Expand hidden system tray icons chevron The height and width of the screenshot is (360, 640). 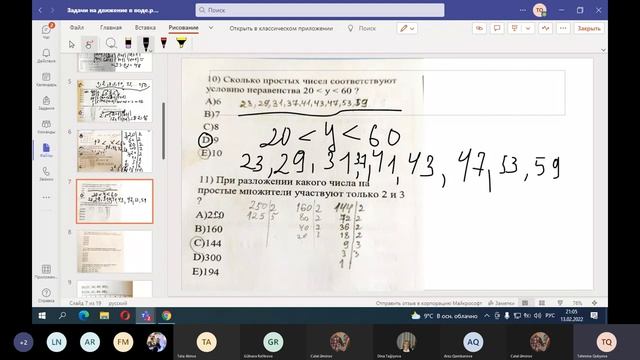point(487,316)
